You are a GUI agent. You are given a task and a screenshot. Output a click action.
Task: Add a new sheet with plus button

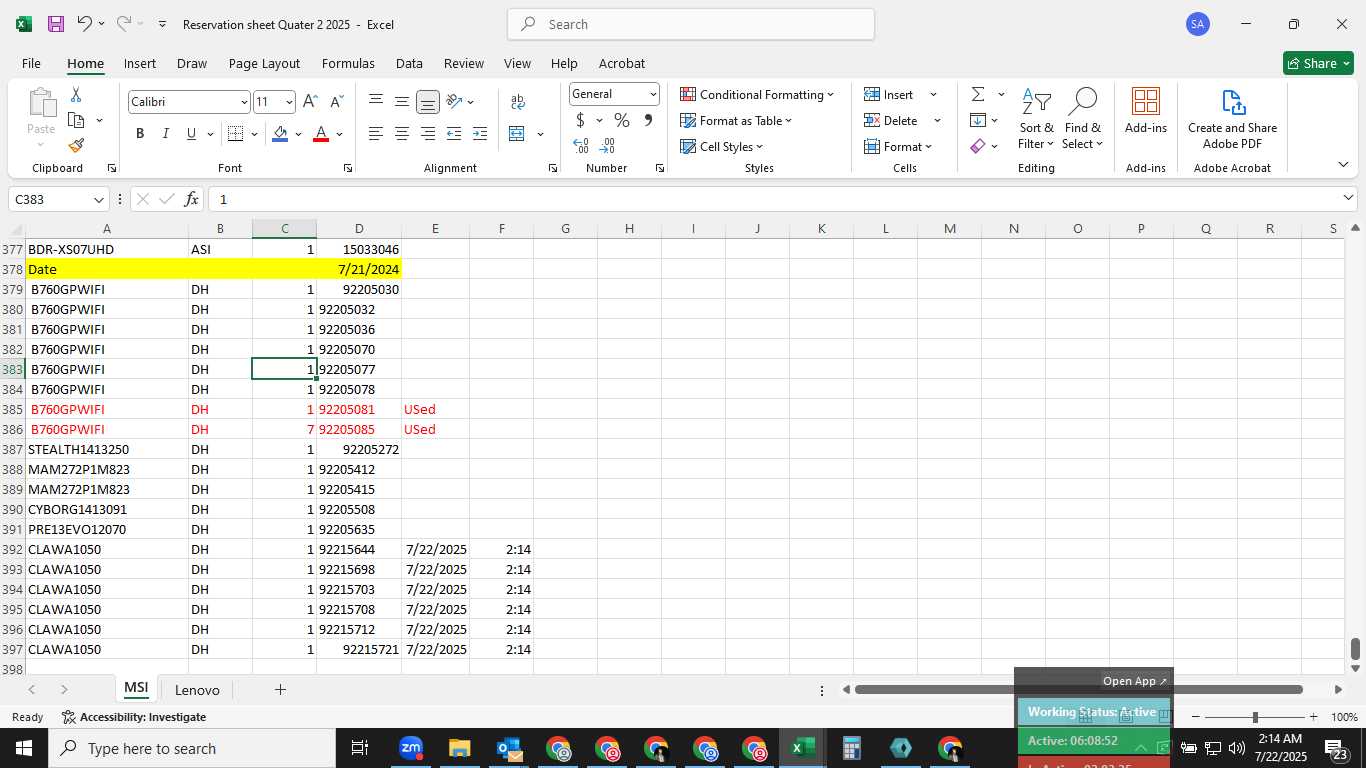pos(280,690)
